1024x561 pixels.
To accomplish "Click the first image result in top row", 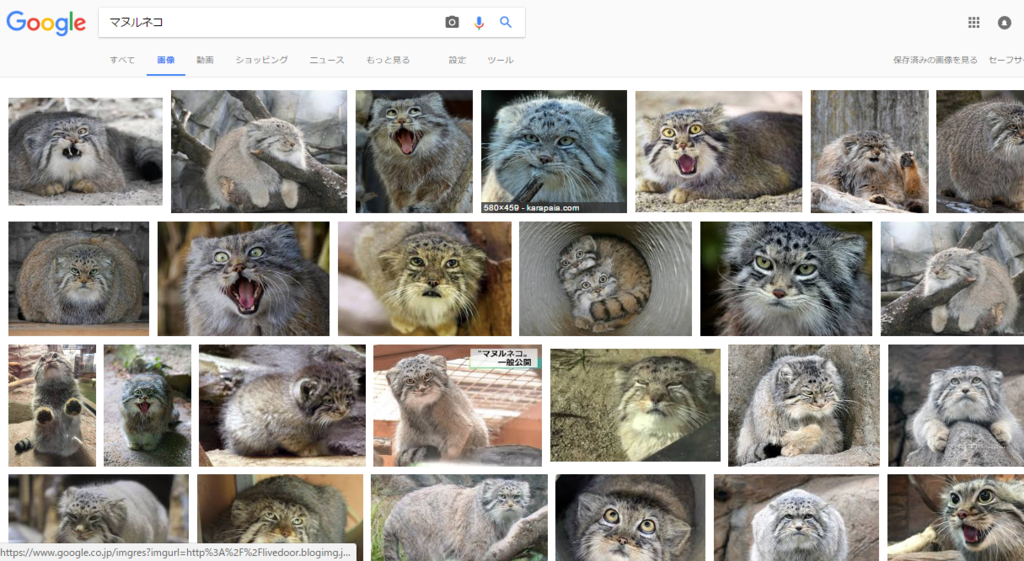I will pyautogui.click(x=85, y=151).
